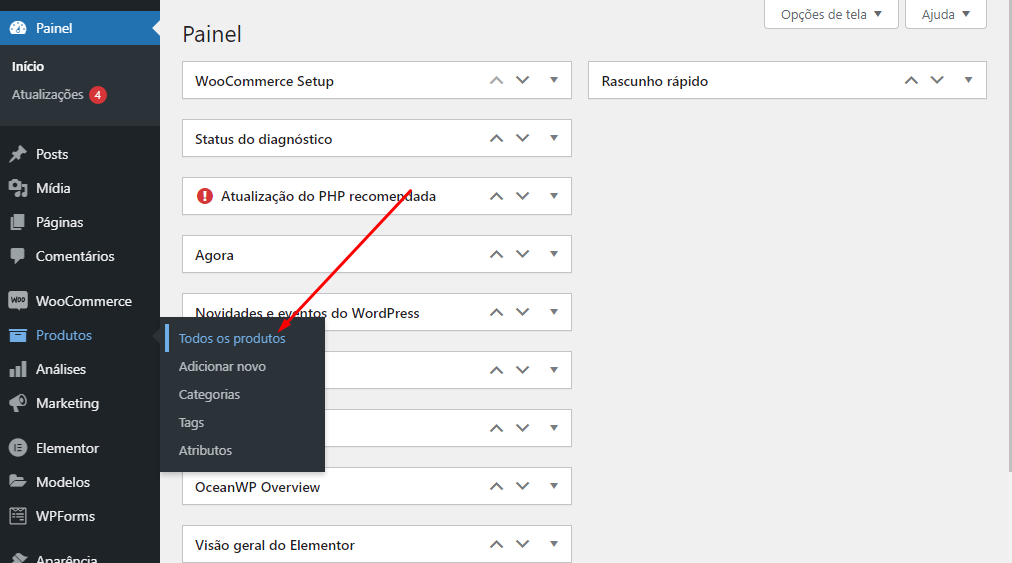Click the WPForms form icon
Screen dimensions: 1012x563
[x=18, y=516]
